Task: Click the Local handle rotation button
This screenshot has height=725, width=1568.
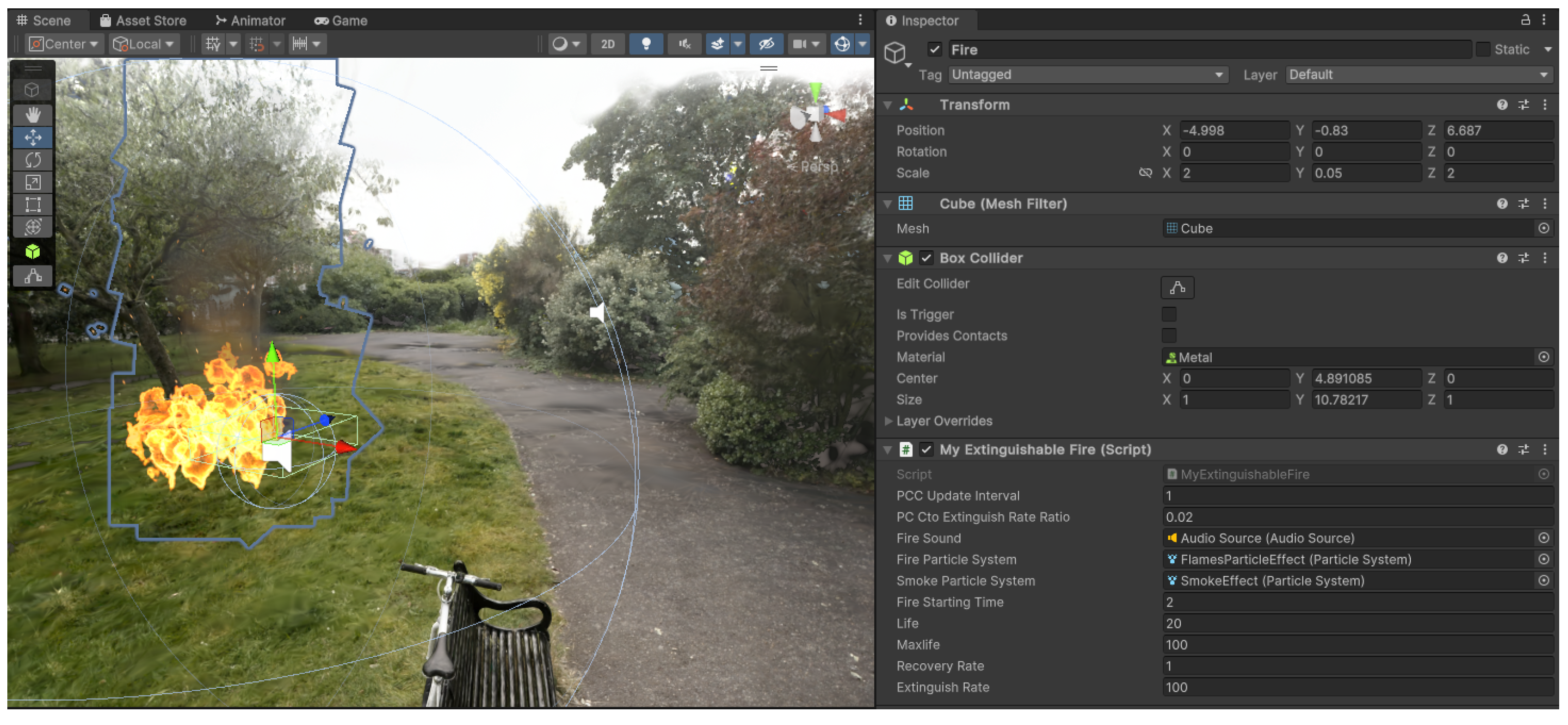Action: point(144,44)
